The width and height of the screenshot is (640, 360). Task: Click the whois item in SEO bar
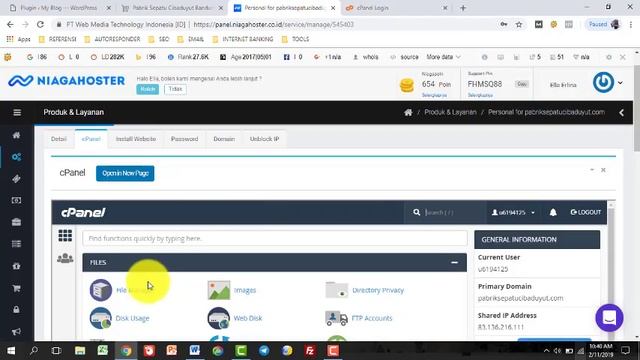[x=366, y=57]
